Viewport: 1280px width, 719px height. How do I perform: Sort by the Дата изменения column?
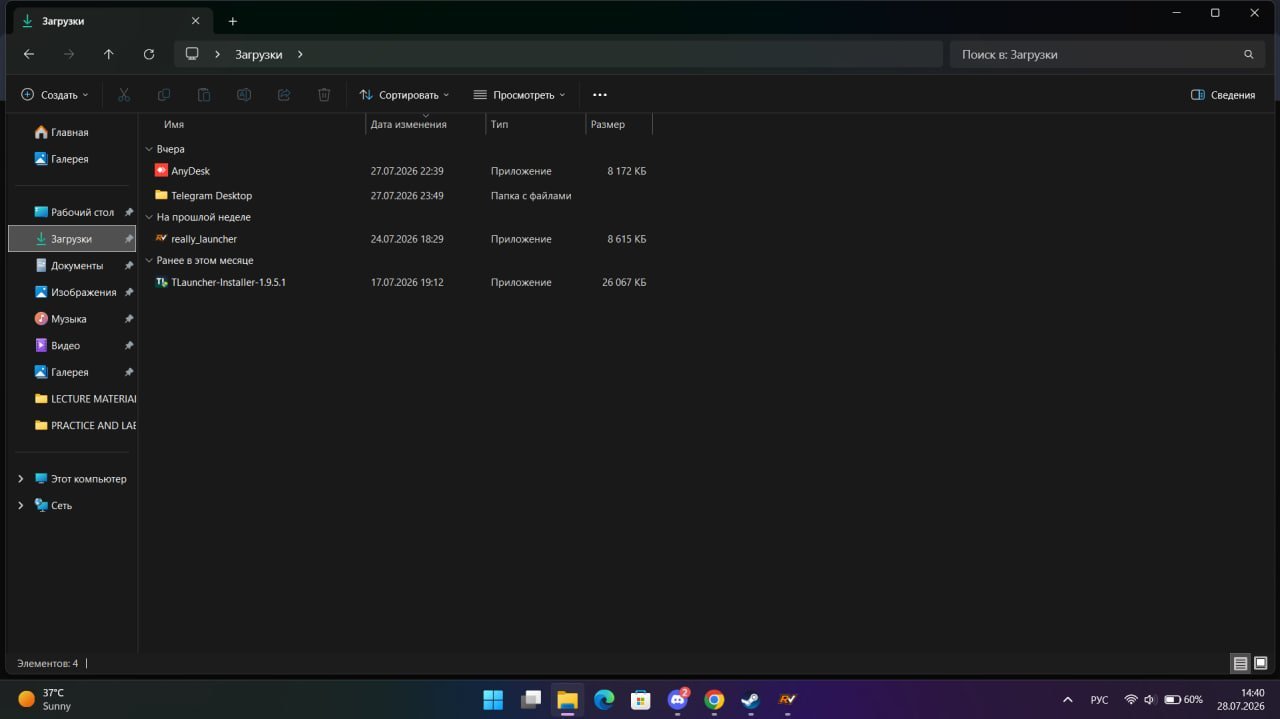click(408, 125)
